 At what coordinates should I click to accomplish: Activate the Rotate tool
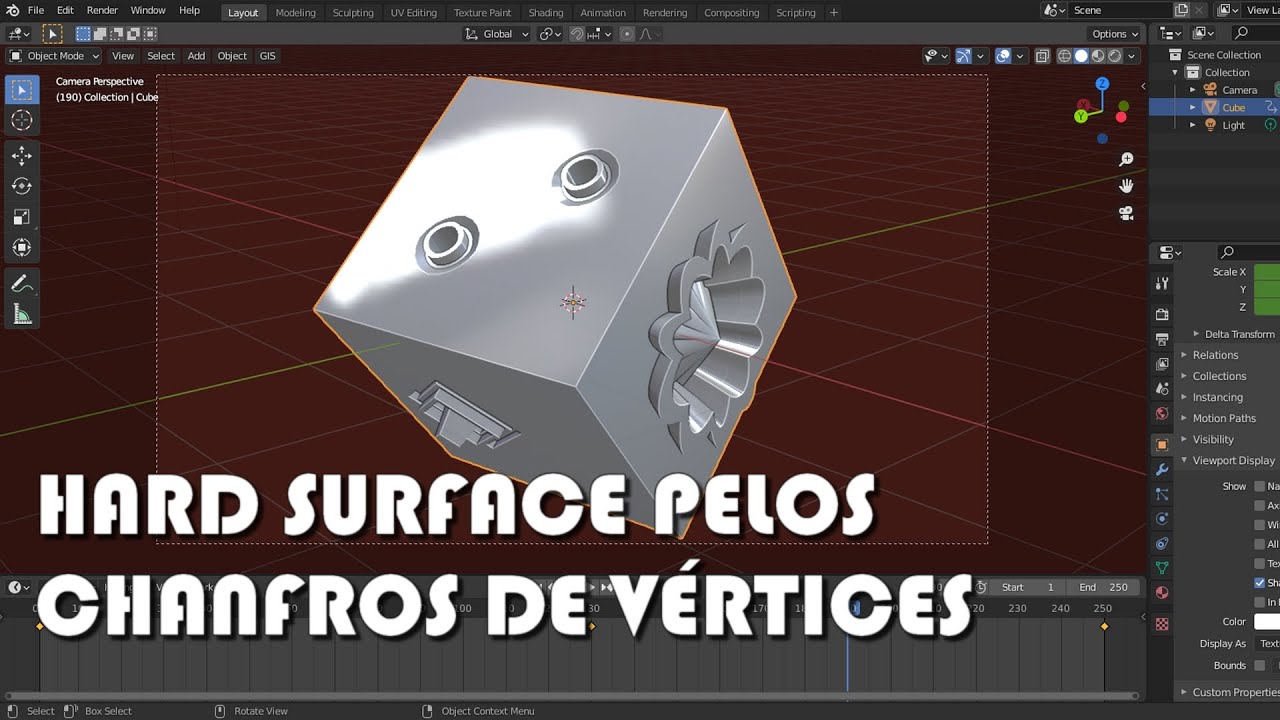pyautogui.click(x=21, y=186)
